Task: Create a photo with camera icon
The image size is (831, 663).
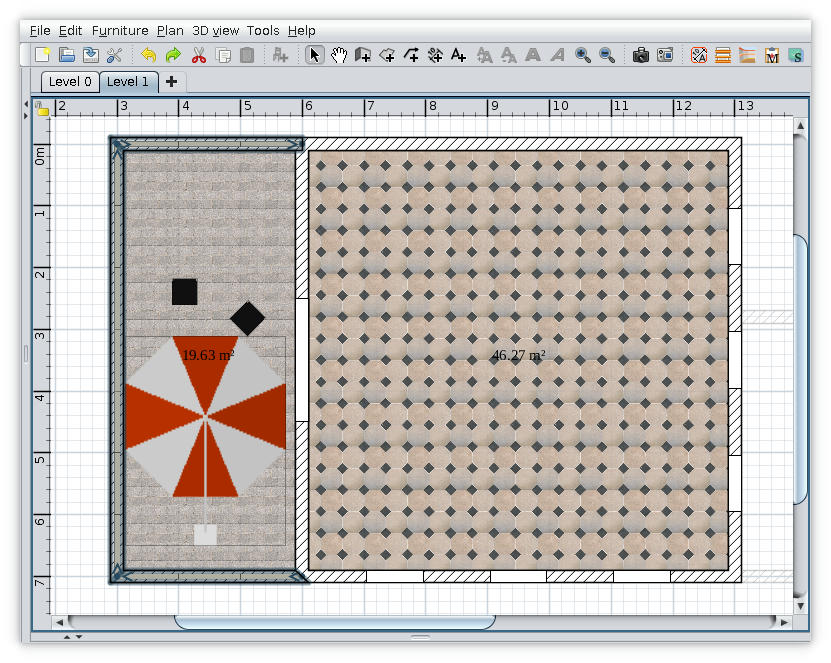Action: click(x=641, y=55)
